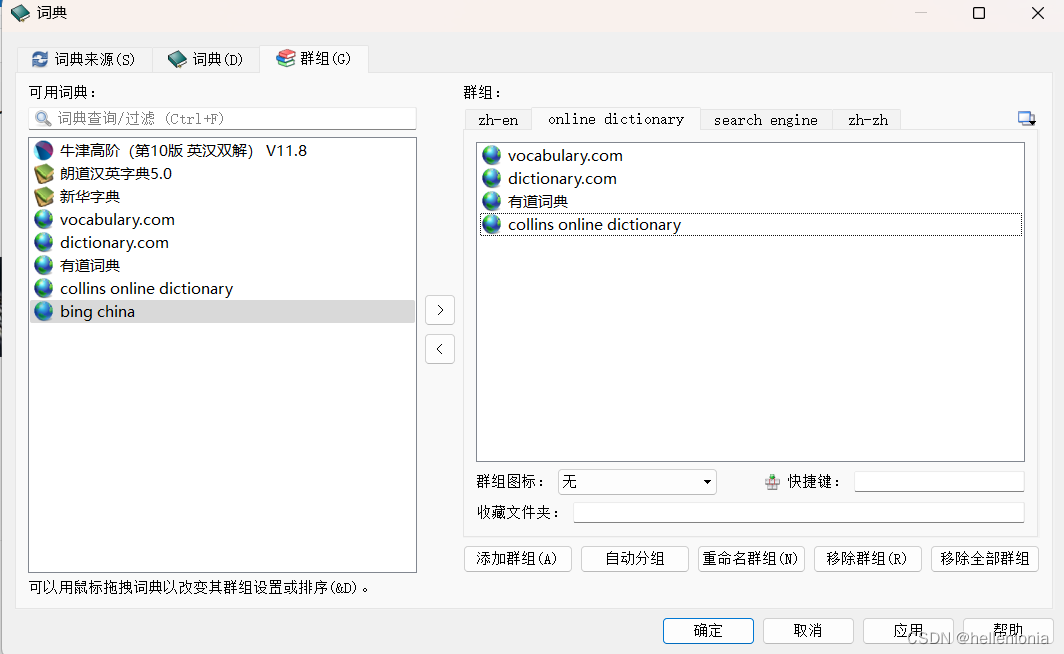Add selected dictionary to group with right arrow
Screen dimensions: 1064x654
[x=440, y=310]
